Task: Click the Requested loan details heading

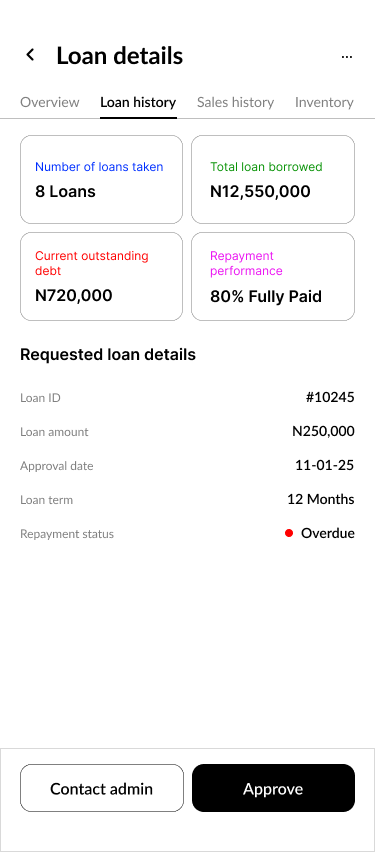Action: click(x=108, y=355)
